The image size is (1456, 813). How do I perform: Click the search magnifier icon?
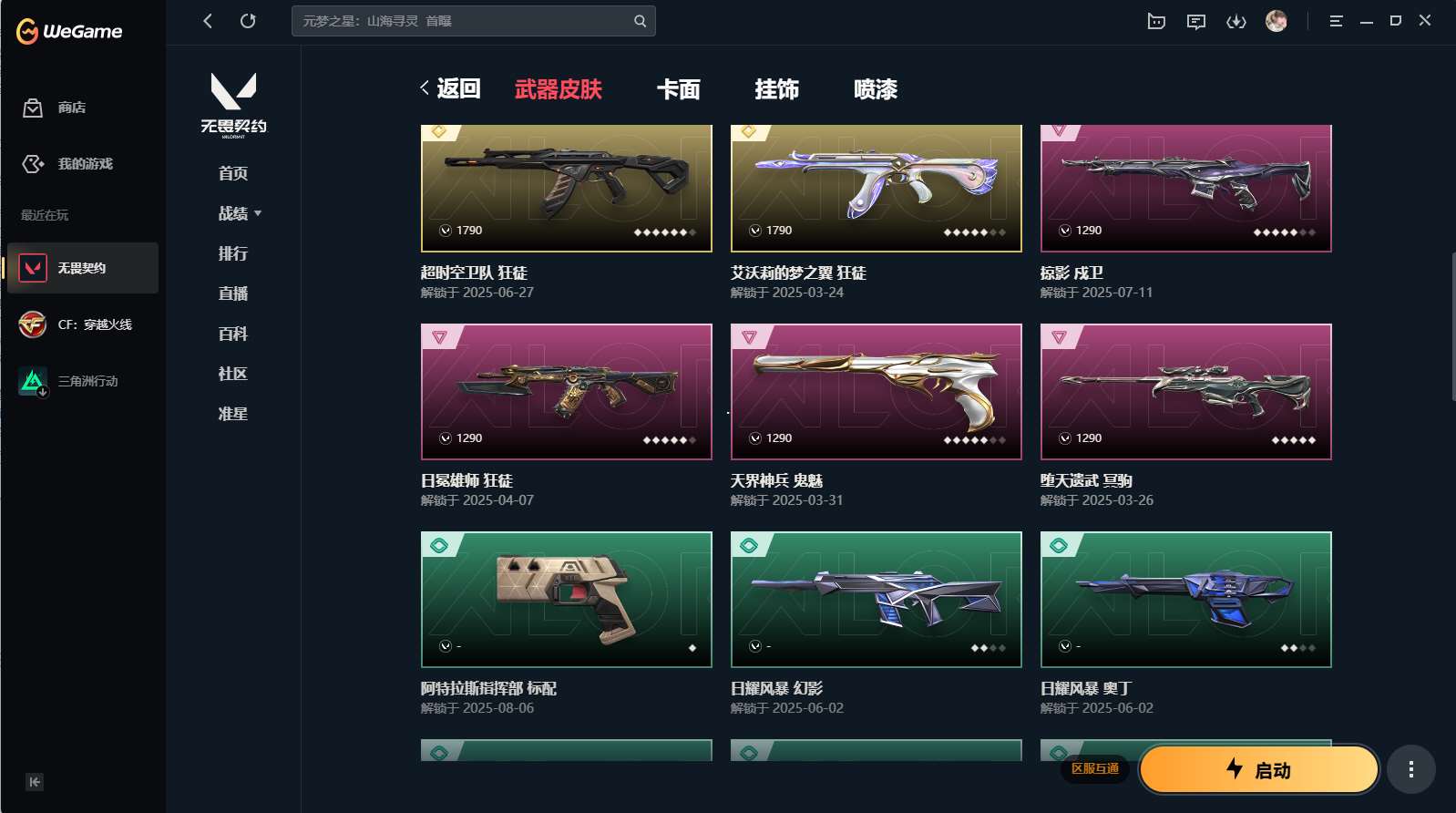[x=640, y=21]
